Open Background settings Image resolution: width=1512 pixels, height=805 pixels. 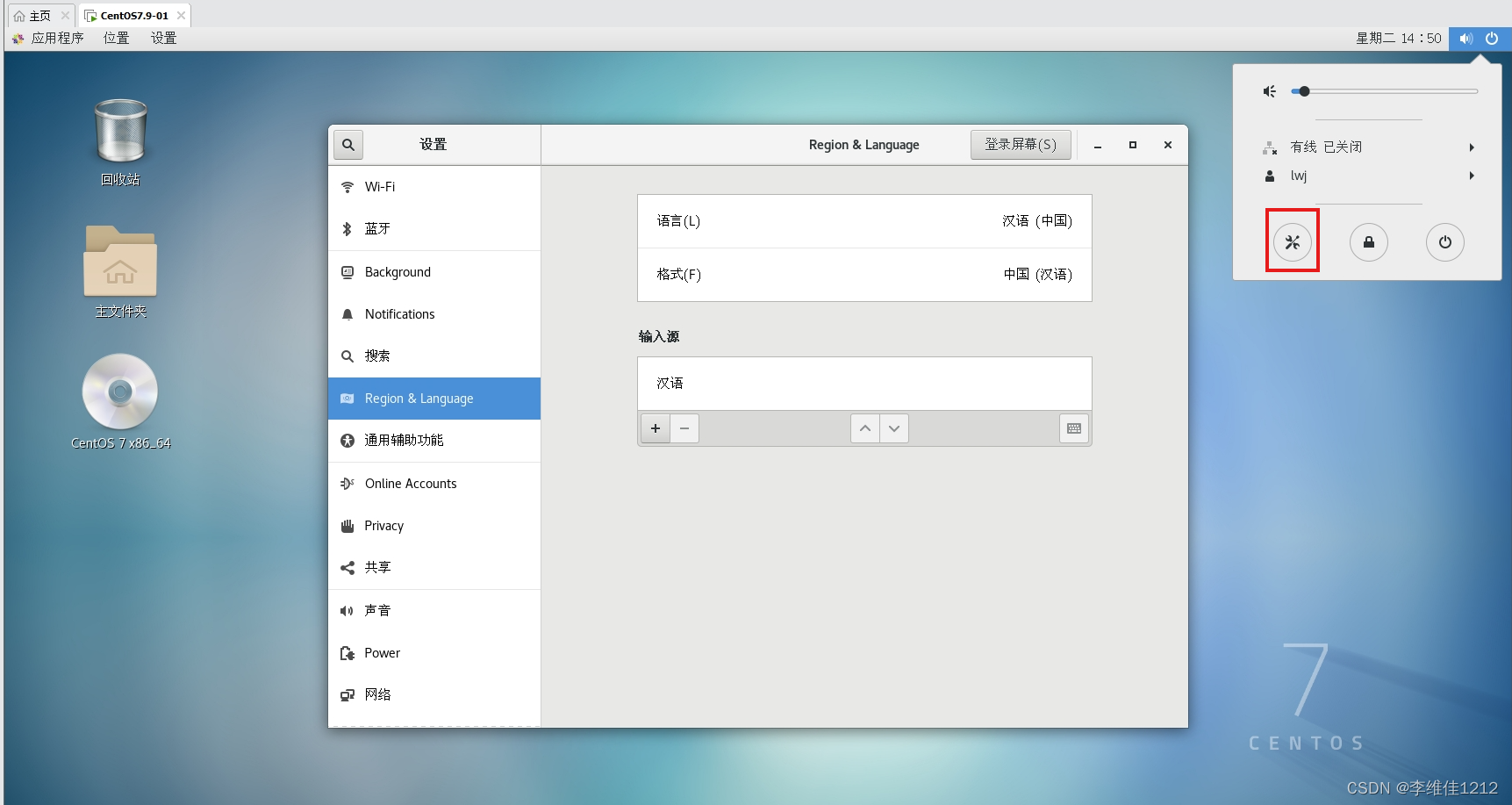click(398, 271)
